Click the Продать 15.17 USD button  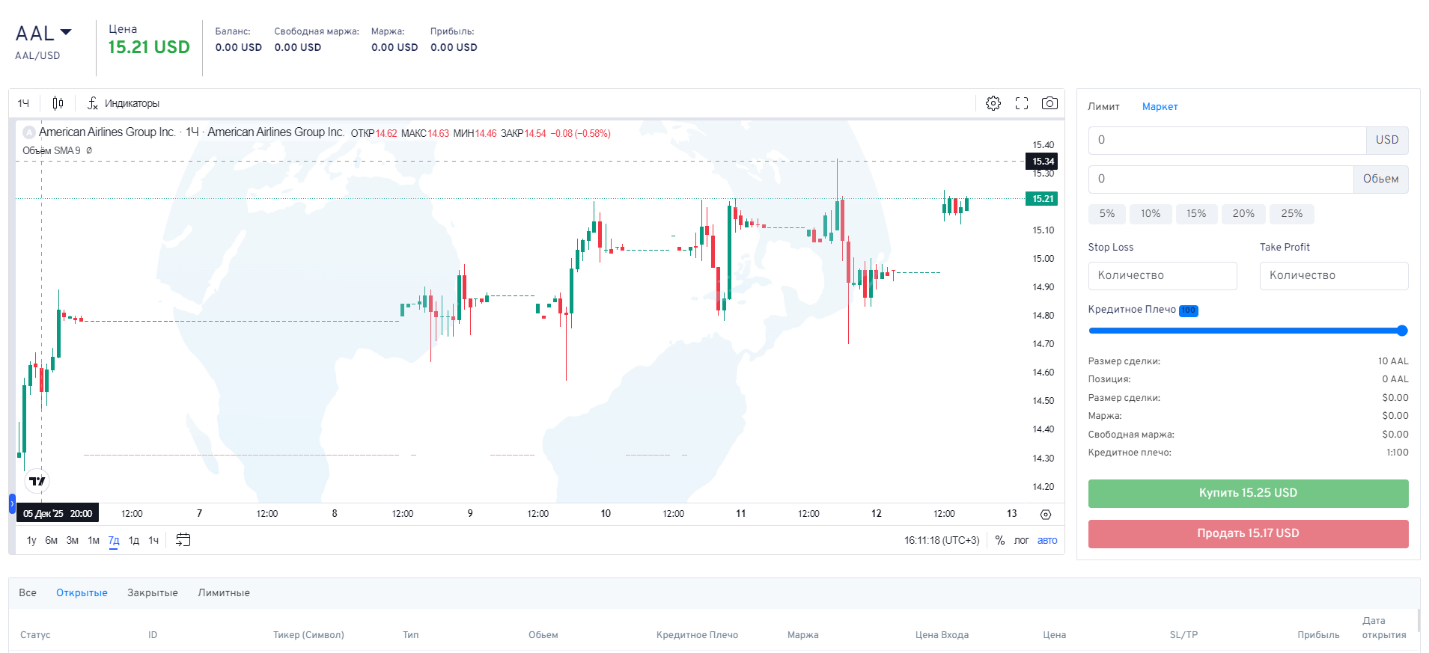point(1248,533)
